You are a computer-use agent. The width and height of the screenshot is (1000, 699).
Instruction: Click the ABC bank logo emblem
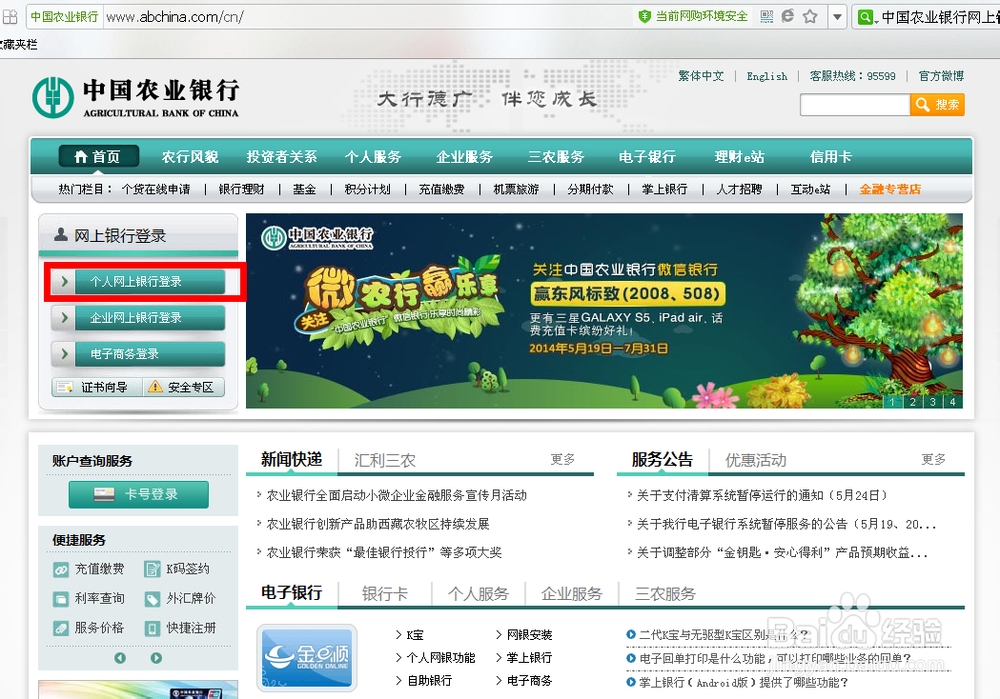click(53, 97)
